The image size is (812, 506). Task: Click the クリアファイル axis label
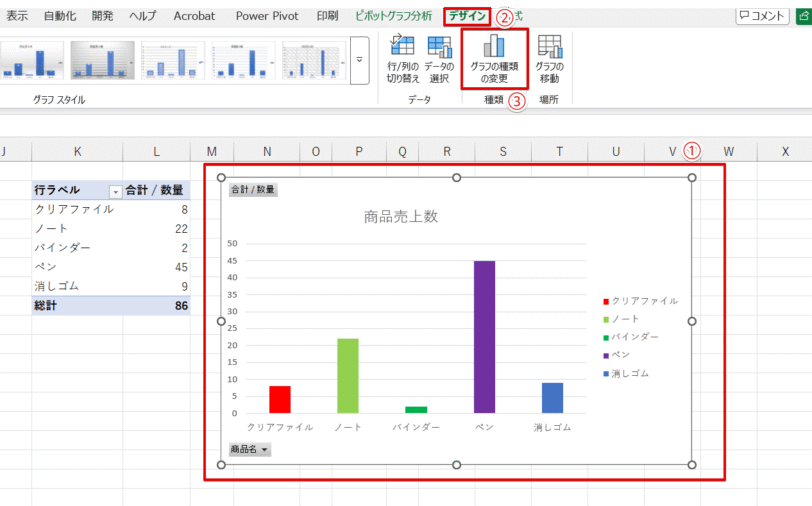280,427
